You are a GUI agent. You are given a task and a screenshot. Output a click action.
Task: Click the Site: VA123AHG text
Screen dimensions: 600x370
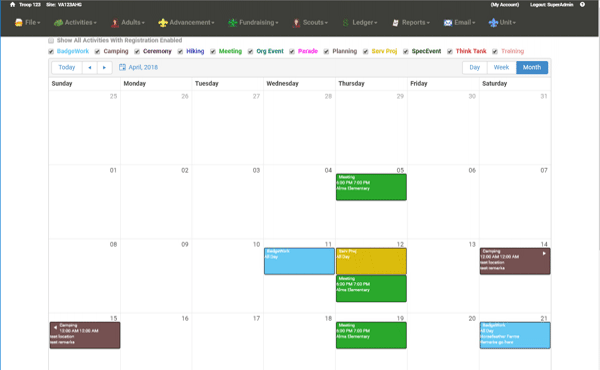[64, 5]
